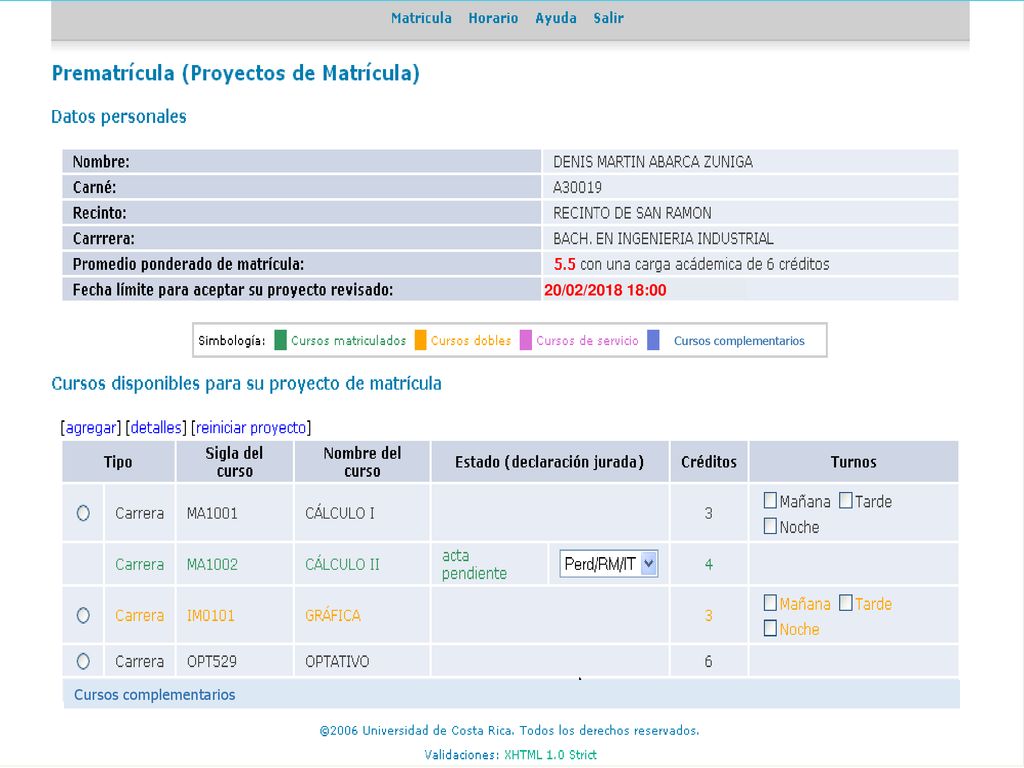Open the Perd/RM/IT dropdown for CÁLCULO II
Screen dimensions: 1024x768
coord(609,564)
